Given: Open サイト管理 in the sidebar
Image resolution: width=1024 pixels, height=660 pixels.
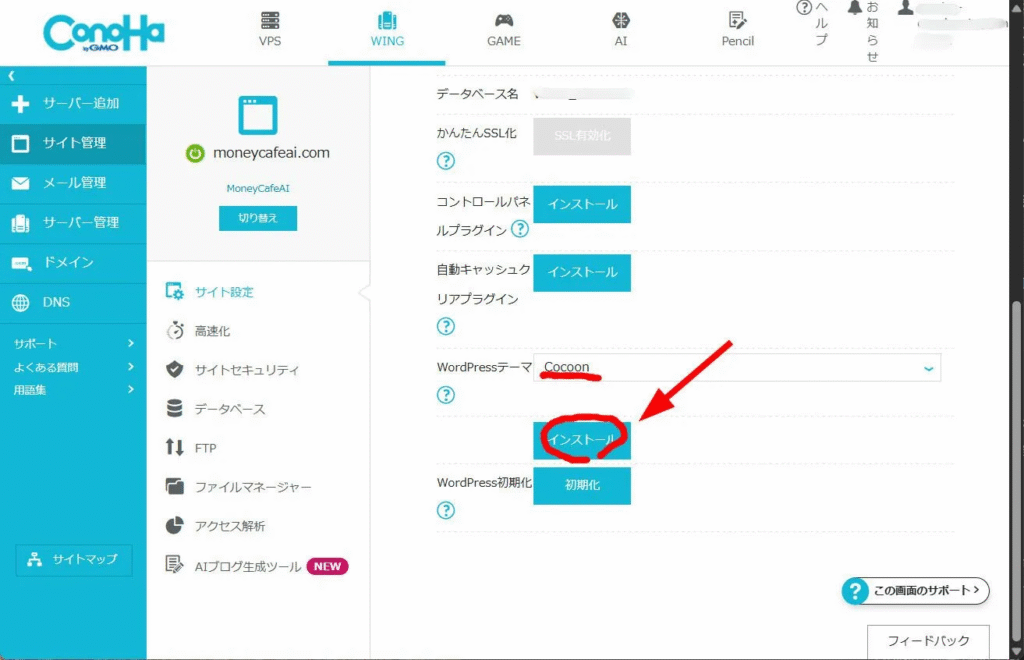Looking at the screenshot, I should 73,144.
